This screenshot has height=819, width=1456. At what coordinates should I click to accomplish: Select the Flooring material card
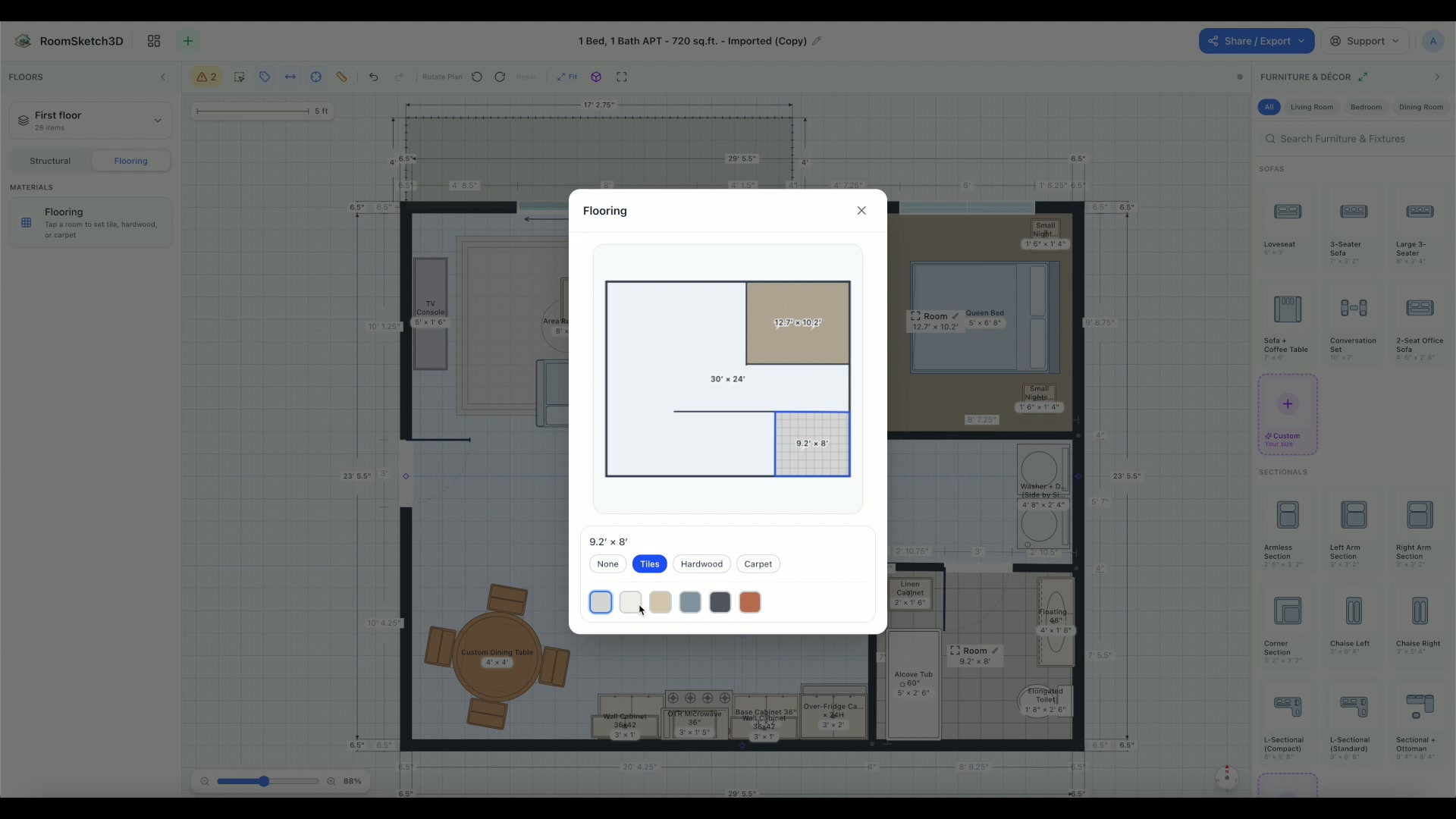(90, 223)
